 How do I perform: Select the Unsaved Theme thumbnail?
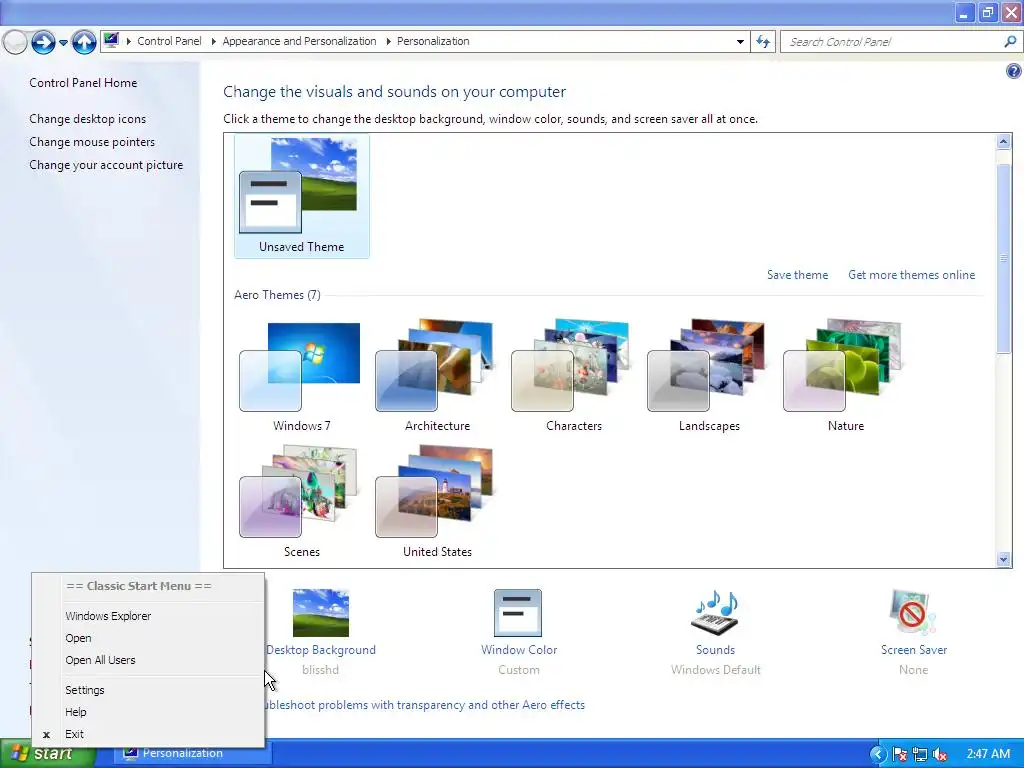(x=302, y=196)
